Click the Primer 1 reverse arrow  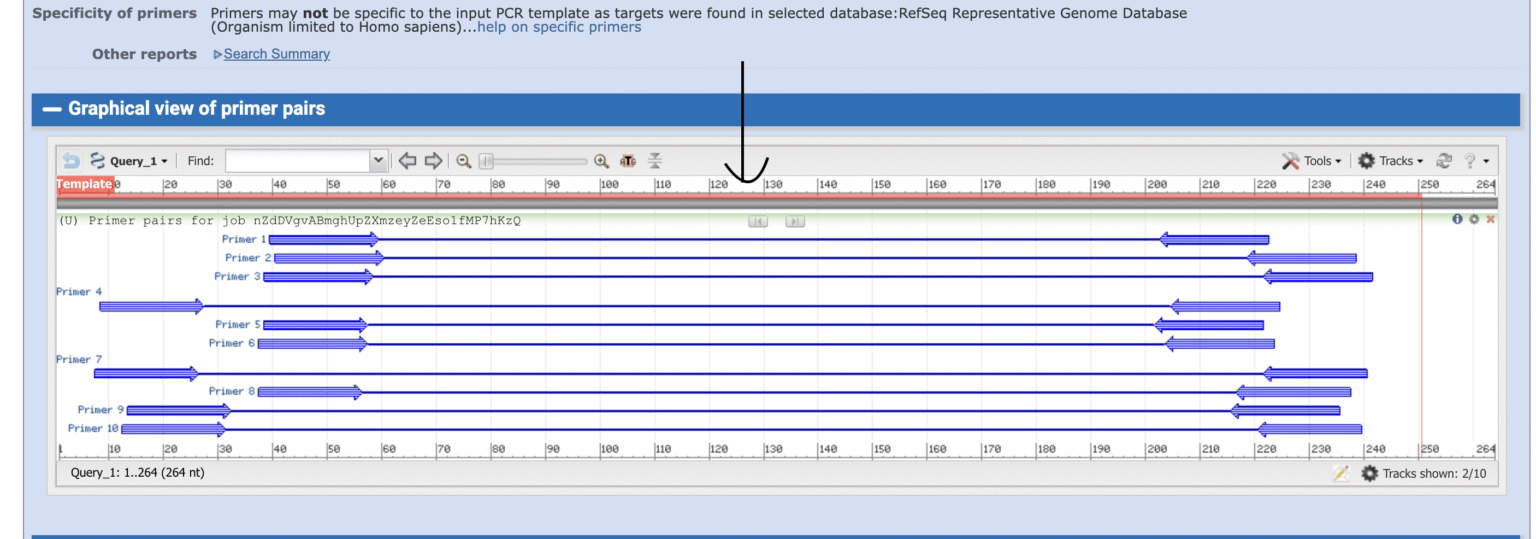pos(1214,240)
